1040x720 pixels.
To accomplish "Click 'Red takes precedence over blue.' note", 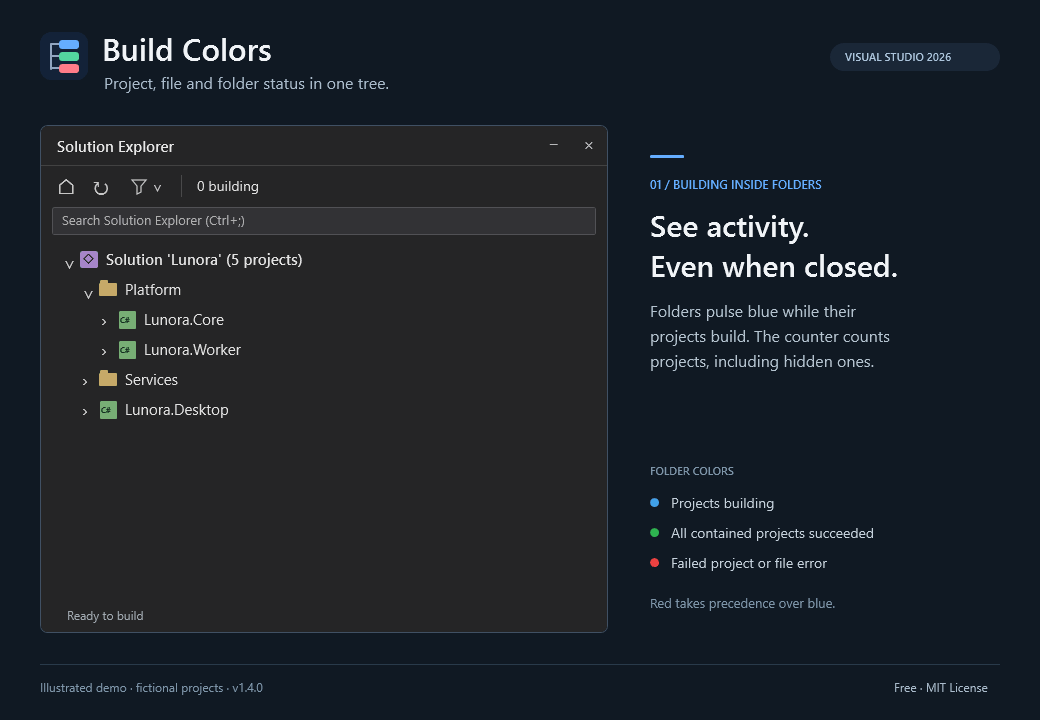I will (742, 603).
